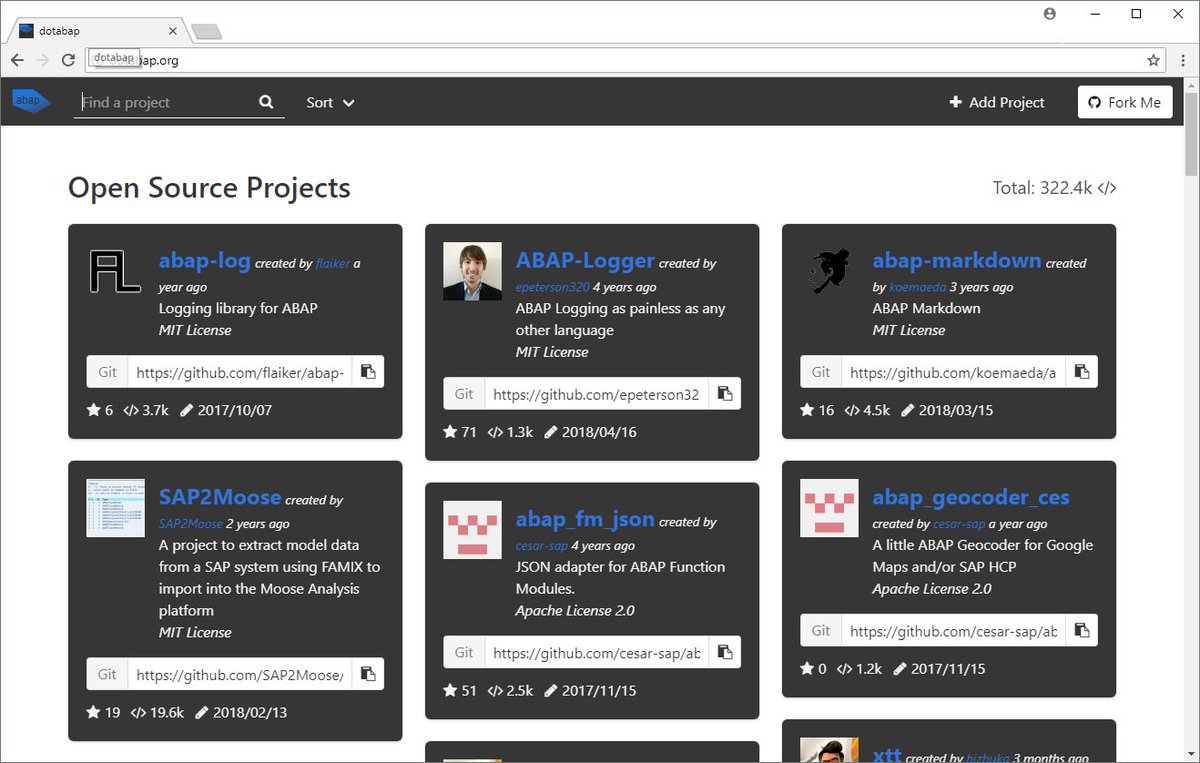Click the abap-log avatar image

[115, 271]
